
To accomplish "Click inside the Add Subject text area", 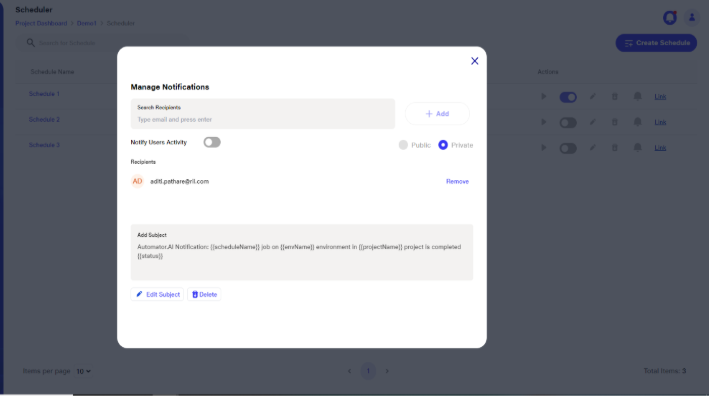I will coord(302,252).
